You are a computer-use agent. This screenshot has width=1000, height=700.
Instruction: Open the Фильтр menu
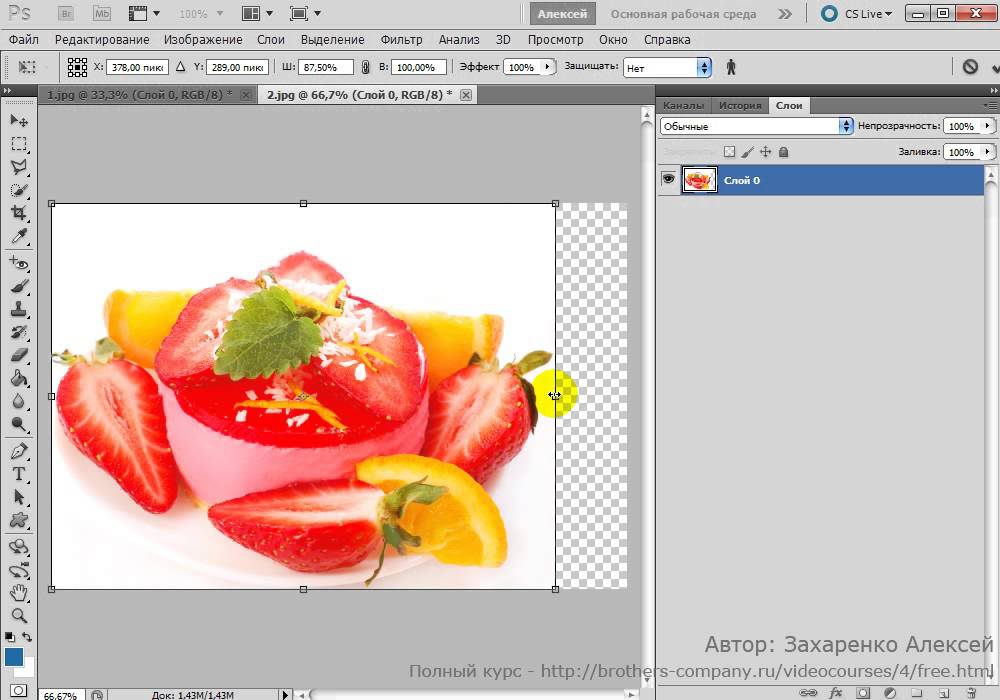401,40
